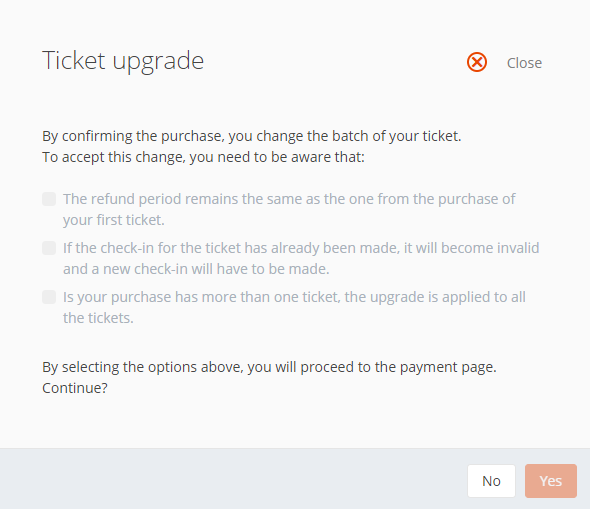Click the "and a new check-in will" text line
The height and width of the screenshot is (509, 590).
click(x=196, y=269)
